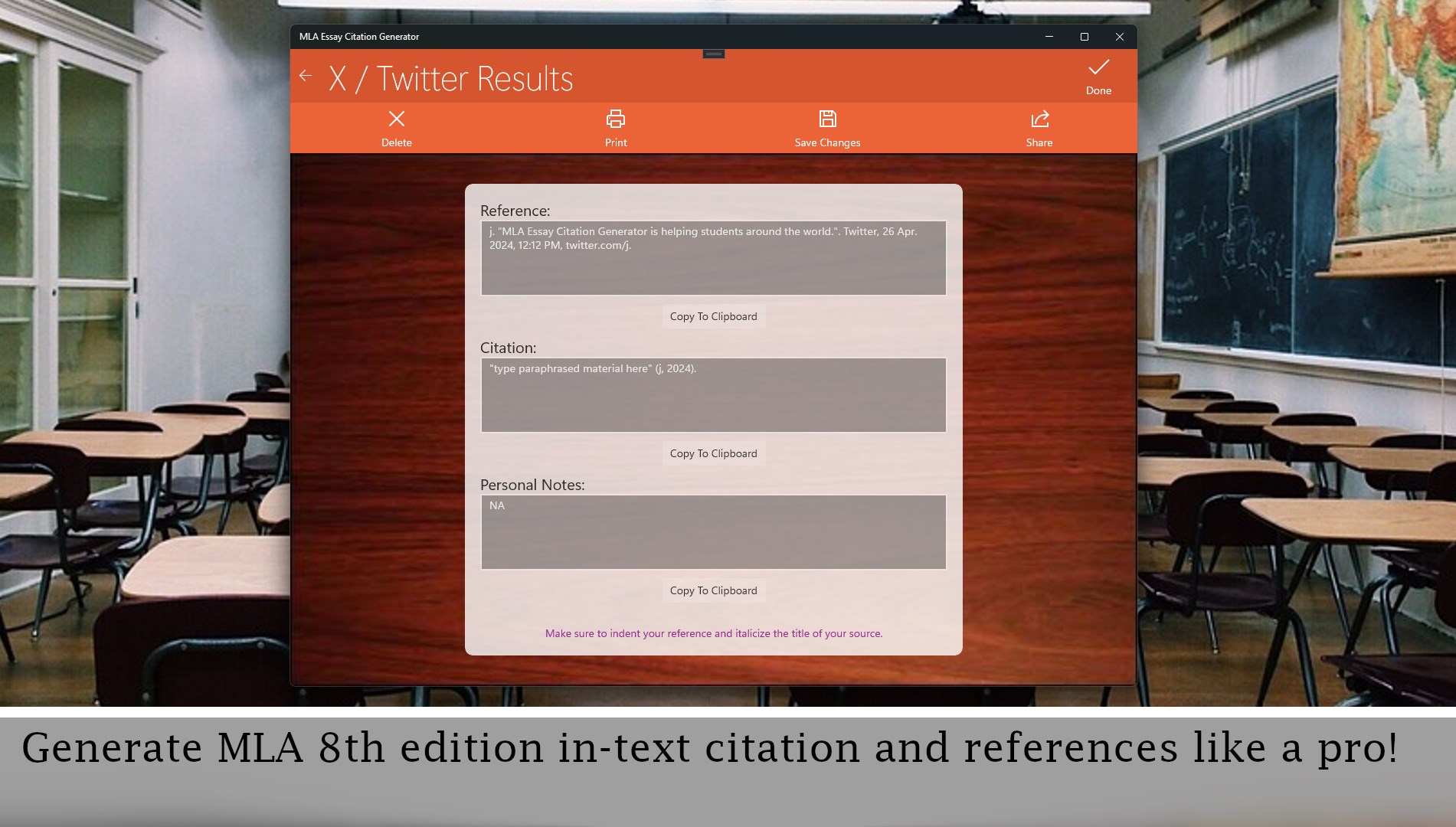Print the citation results
Image resolution: width=1456 pixels, height=827 pixels.
(x=616, y=129)
